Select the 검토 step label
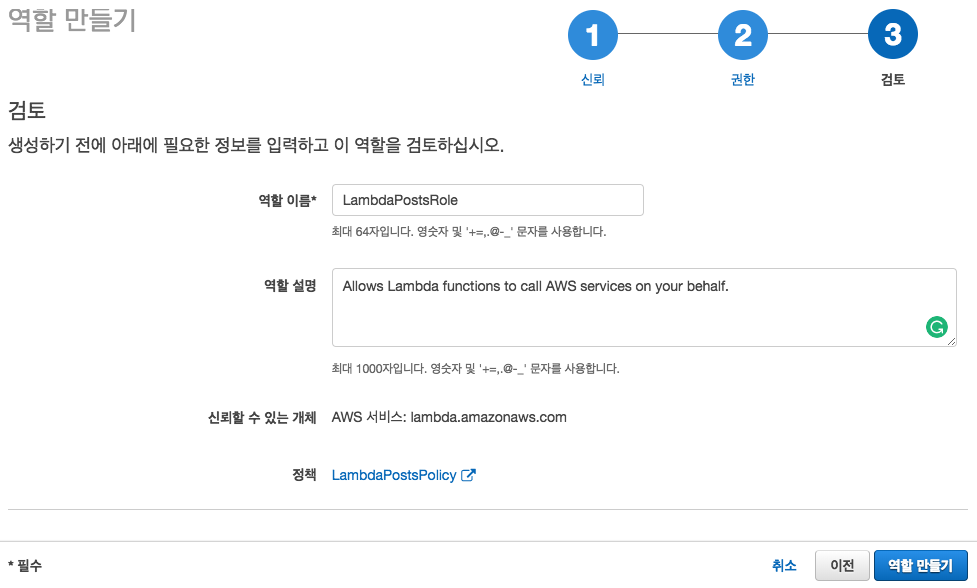This screenshot has height=588, width=977. click(893, 80)
